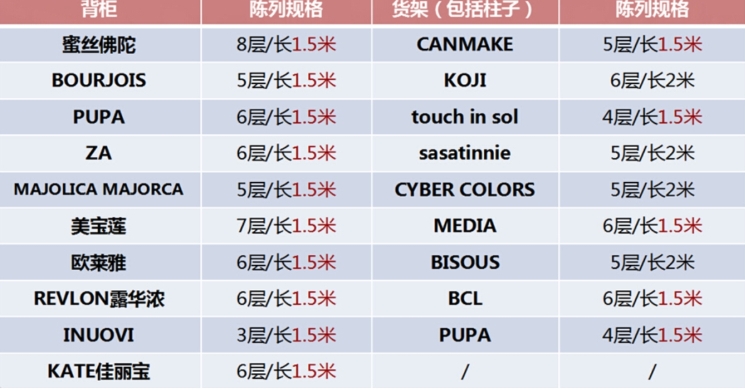The height and width of the screenshot is (390, 745).
Task: Click the CYBER COLORS cell
Action: [x=465, y=190]
